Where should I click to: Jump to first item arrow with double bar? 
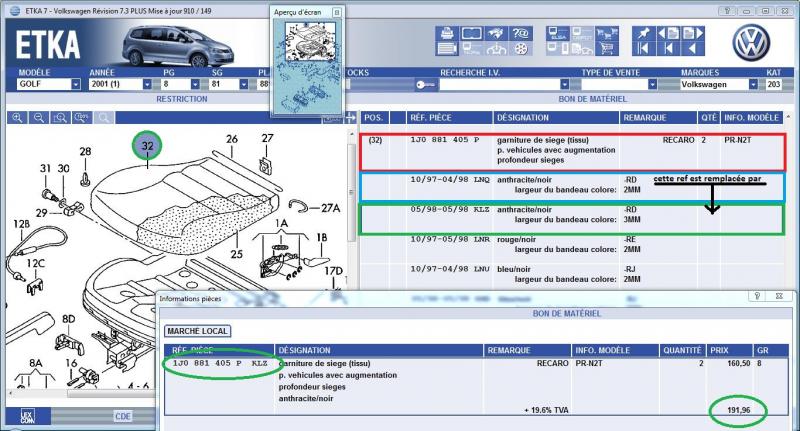point(643,49)
